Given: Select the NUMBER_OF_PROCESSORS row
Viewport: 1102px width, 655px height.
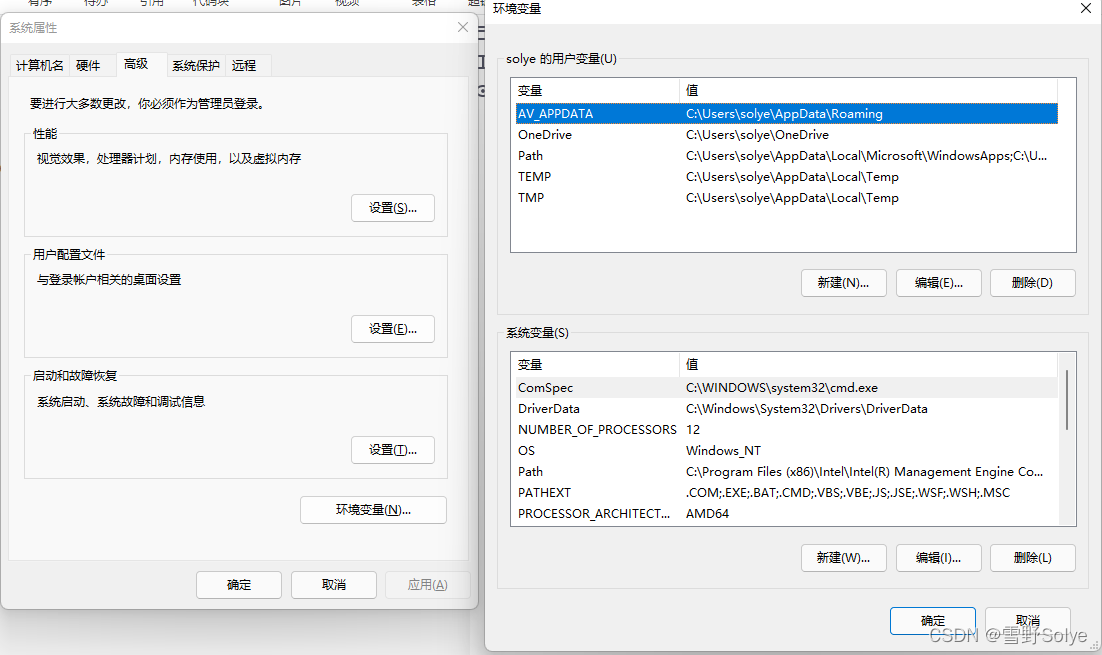Looking at the screenshot, I should 786,429.
